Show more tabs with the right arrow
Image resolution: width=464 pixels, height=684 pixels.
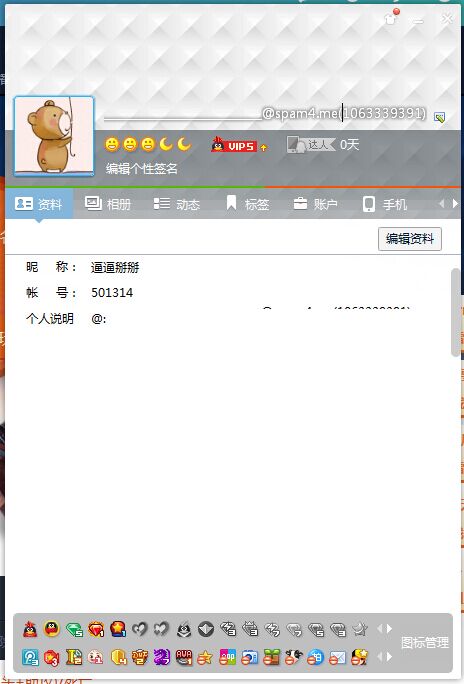[x=455, y=204]
